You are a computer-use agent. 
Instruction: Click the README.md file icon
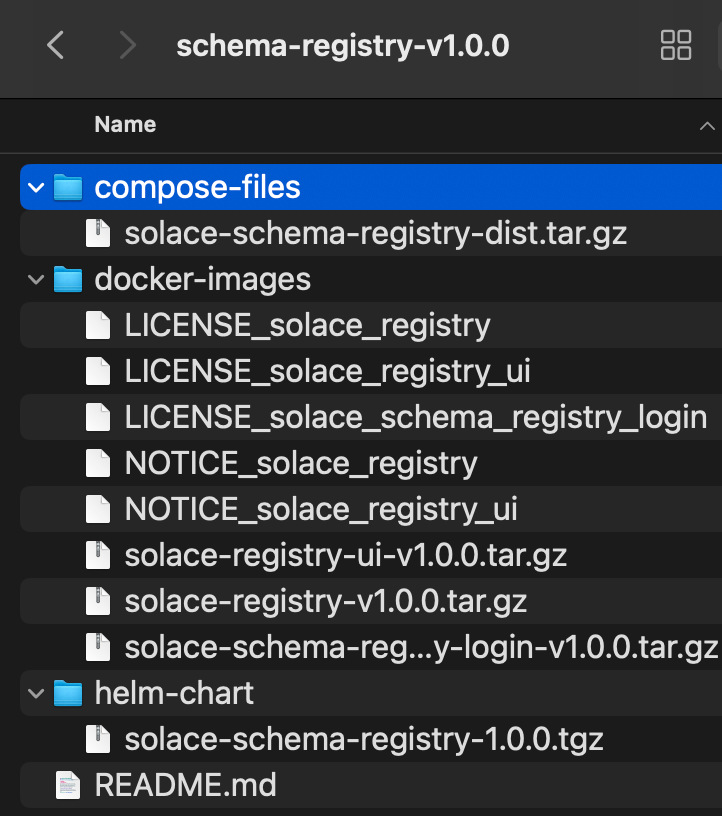(68, 785)
